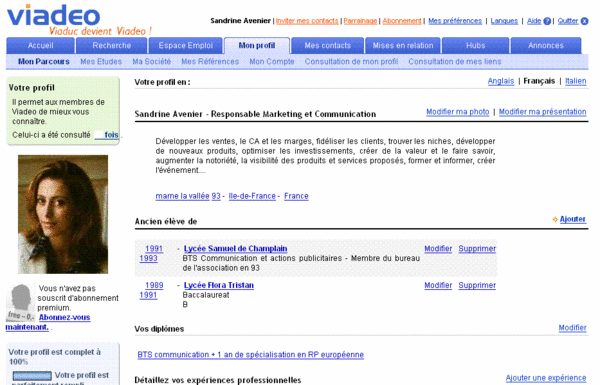
Task: Click Modifier ma photo link
Action: [x=458, y=112]
